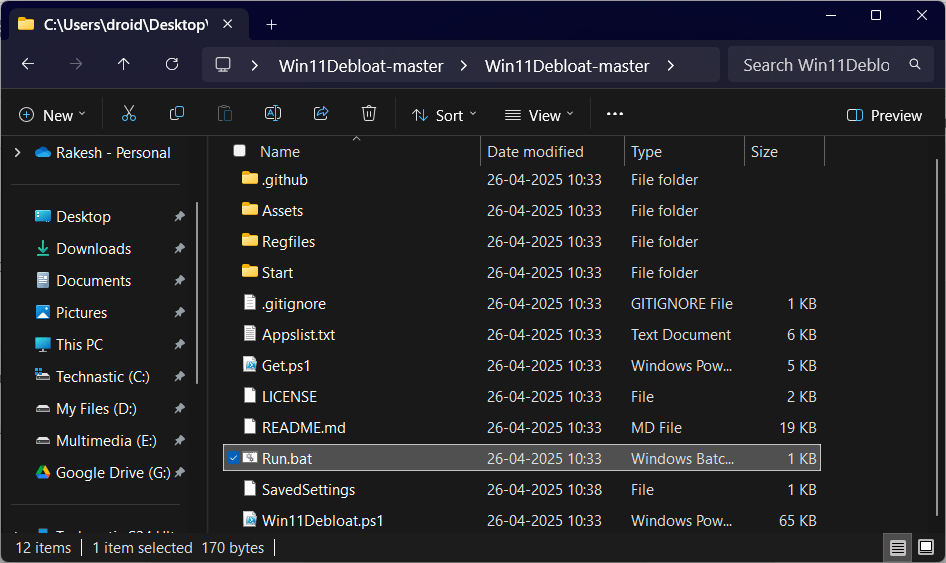Click the Cut scissors icon
The width and height of the screenshot is (946, 563).
[x=129, y=114]
